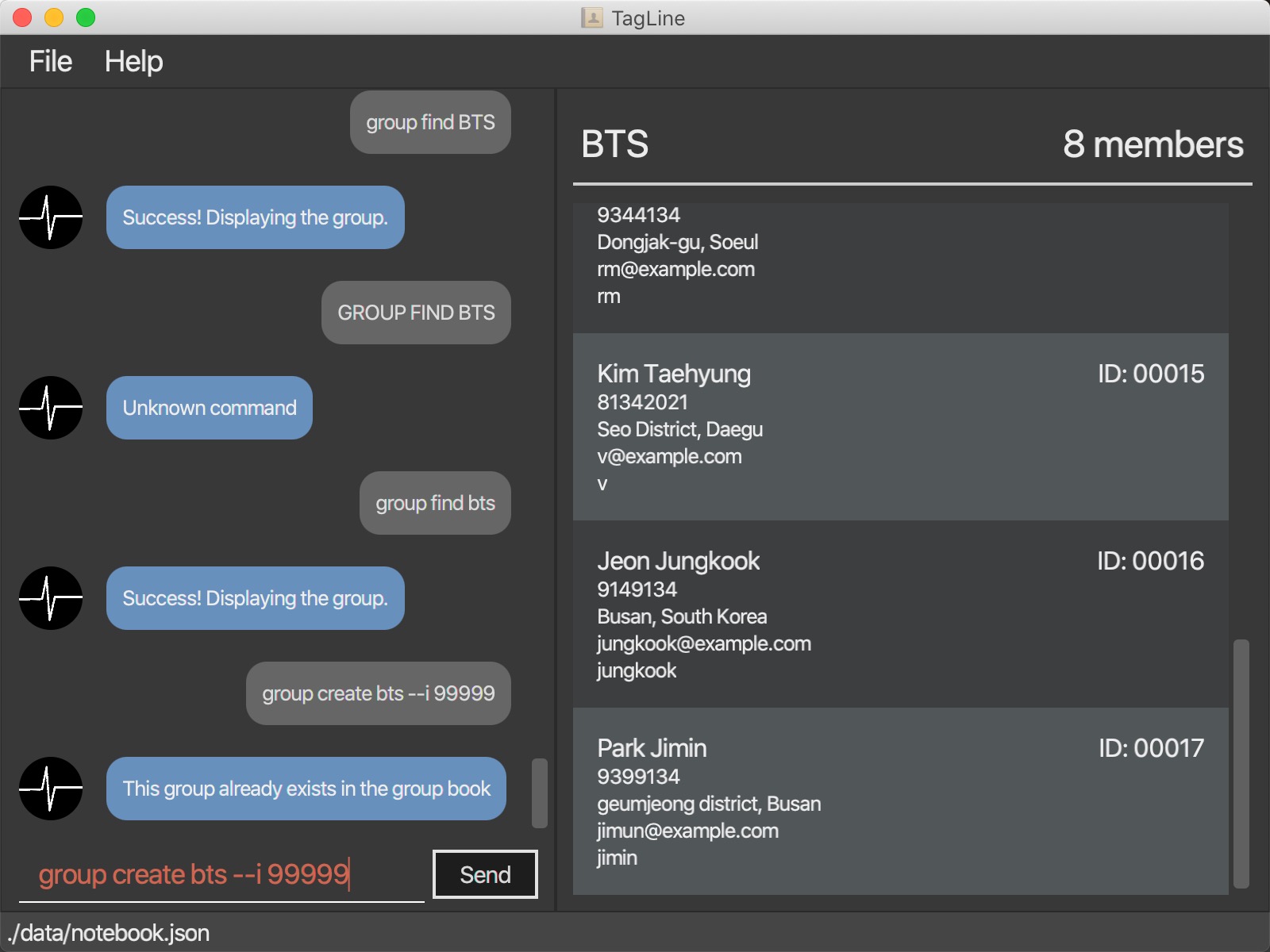
Task: Click bot avatar beside first Success message
Action: (x=51, y=217)
